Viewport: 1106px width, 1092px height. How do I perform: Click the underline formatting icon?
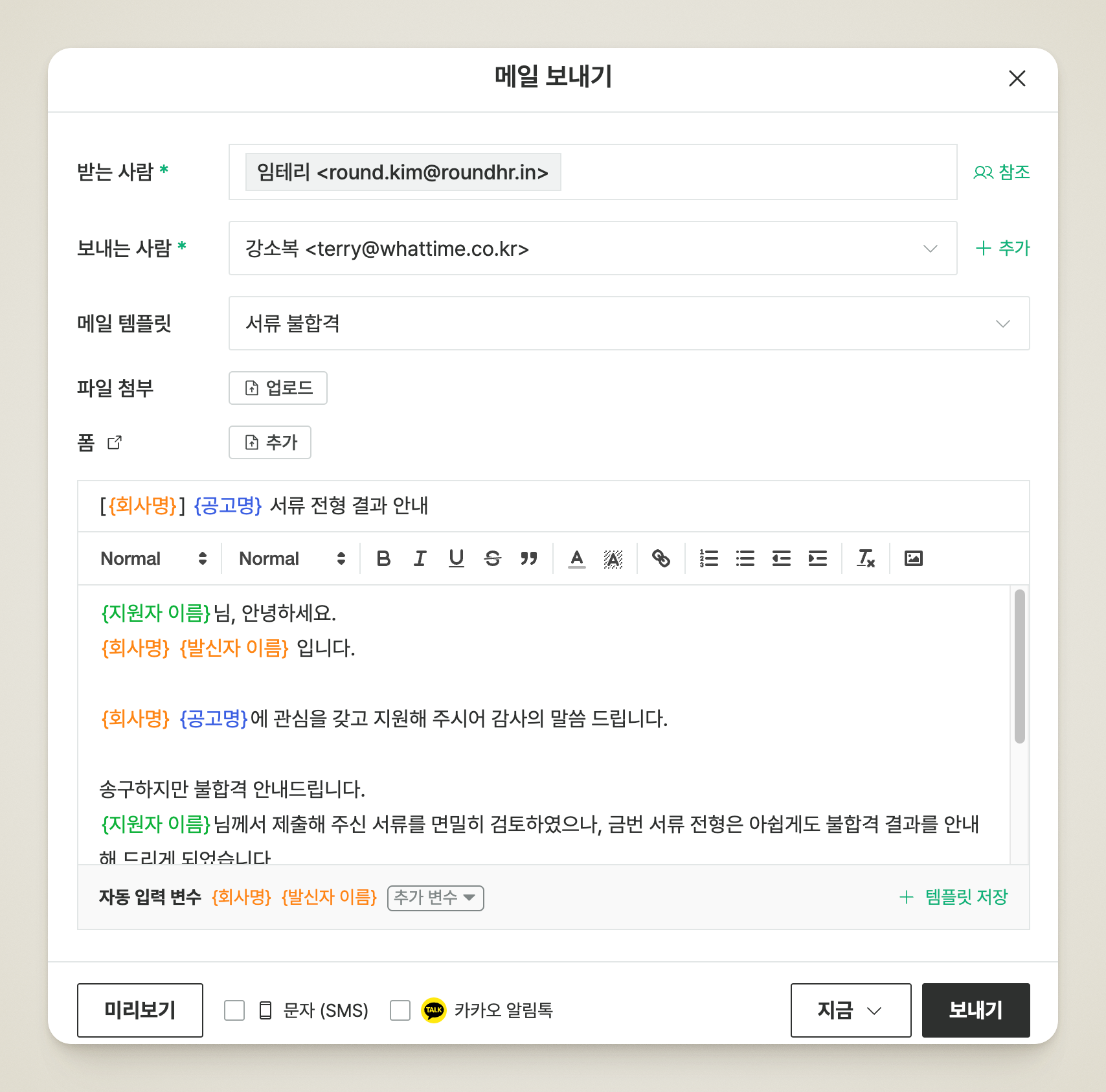[456, 558]
